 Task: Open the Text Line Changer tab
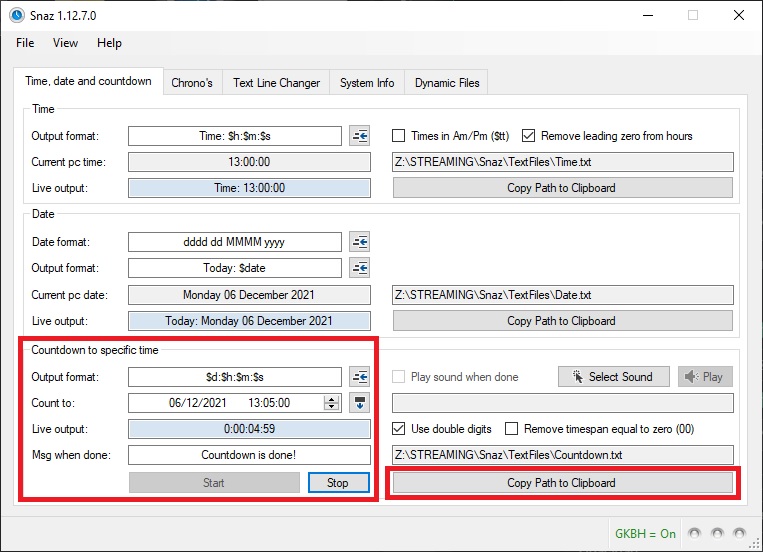276,83
